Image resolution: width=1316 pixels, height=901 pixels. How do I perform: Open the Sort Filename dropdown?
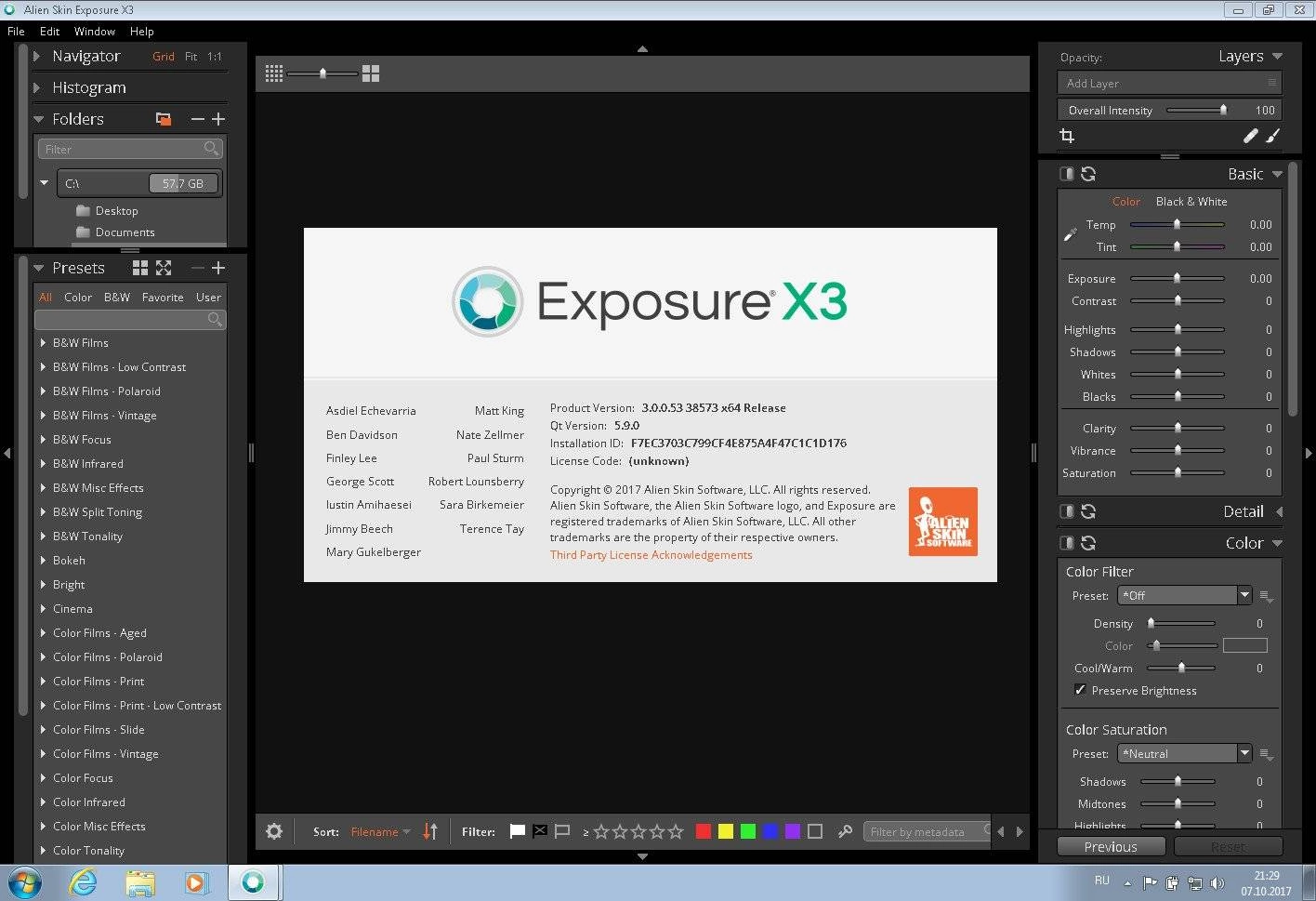380,832
